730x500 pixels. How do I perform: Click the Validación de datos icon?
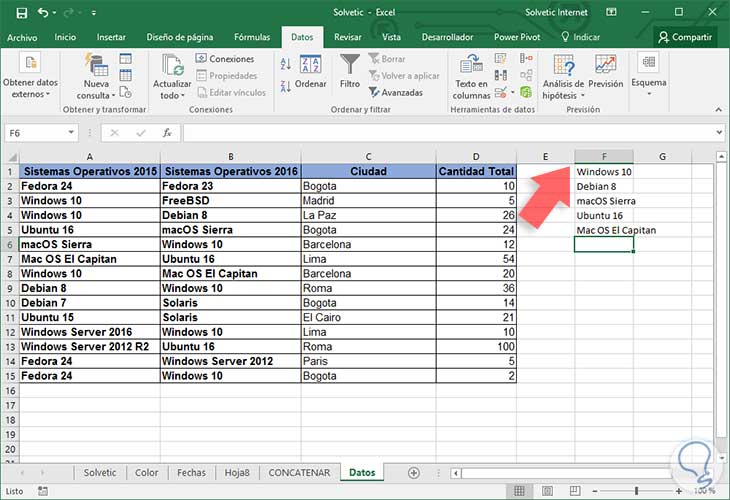pyautogui.click(x=500, y=92)
